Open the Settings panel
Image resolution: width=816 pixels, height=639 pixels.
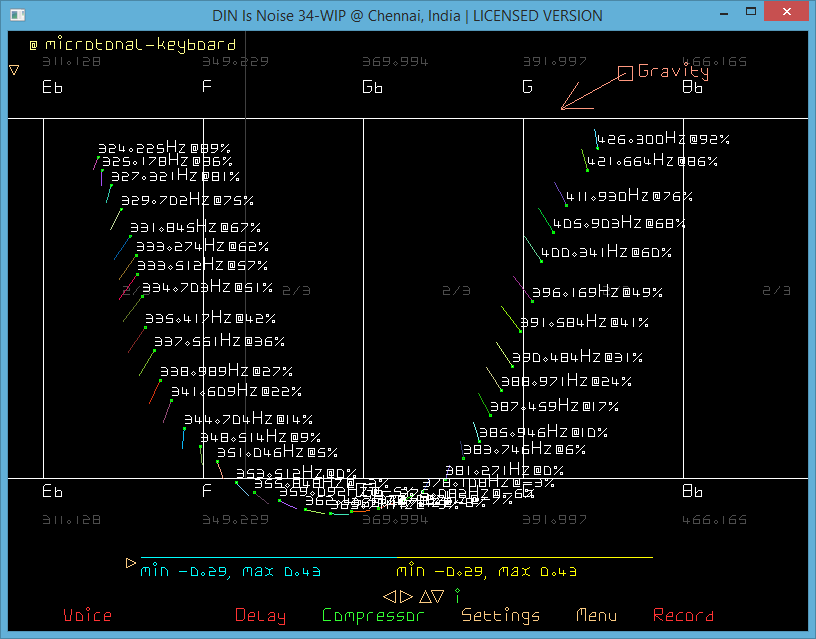point(500,616)
